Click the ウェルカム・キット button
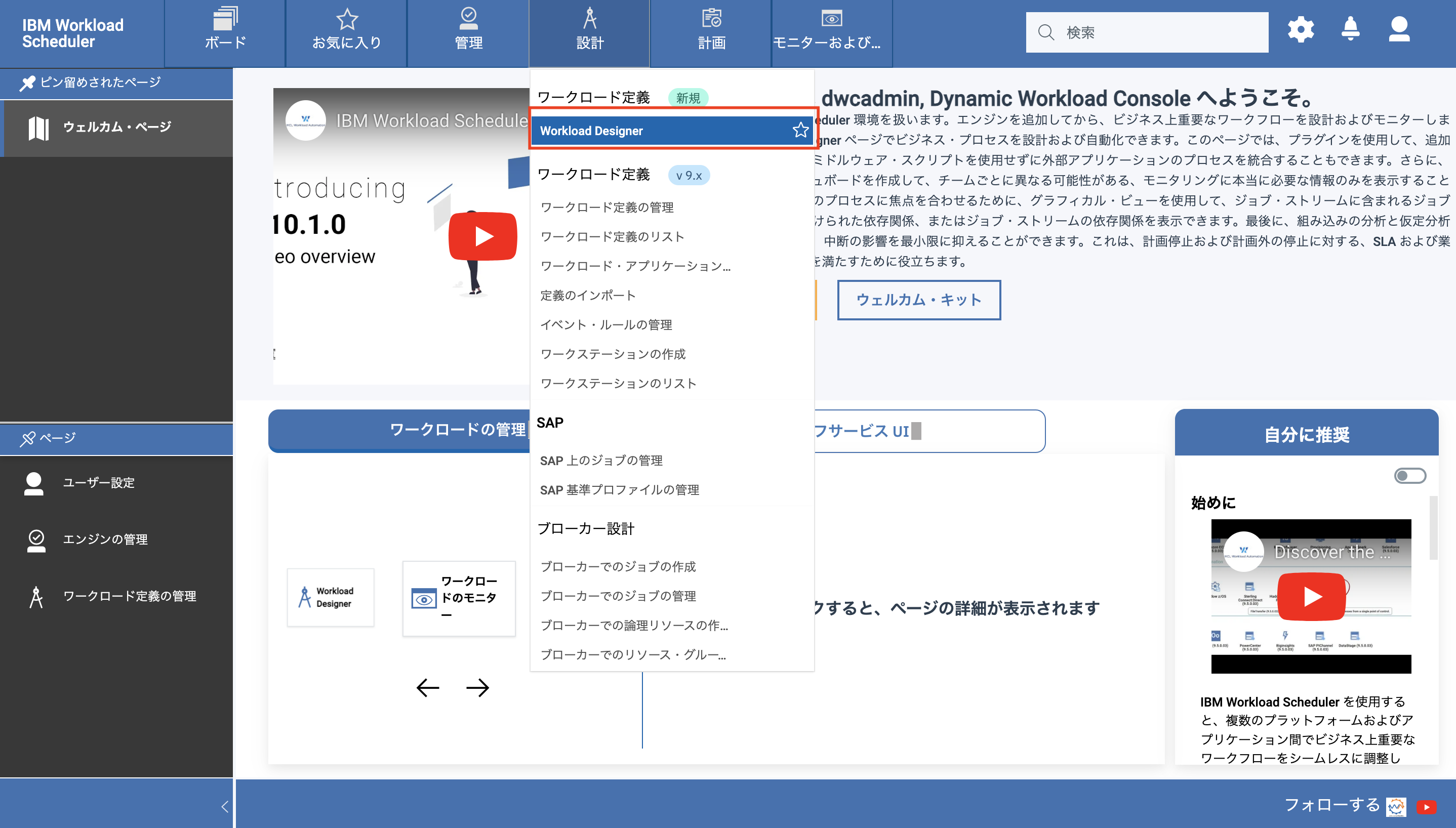This screenshot has height=828, width=1456. point(918,300)
